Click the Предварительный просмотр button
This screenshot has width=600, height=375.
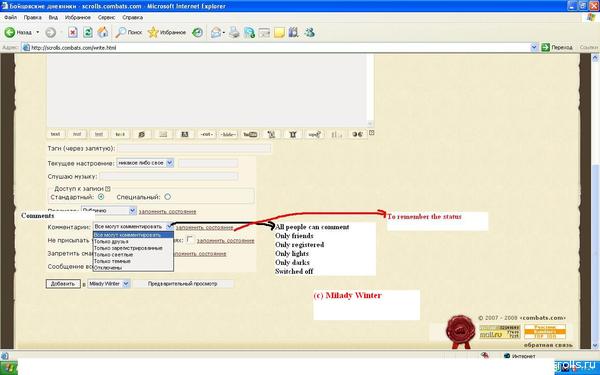(183, 284)
